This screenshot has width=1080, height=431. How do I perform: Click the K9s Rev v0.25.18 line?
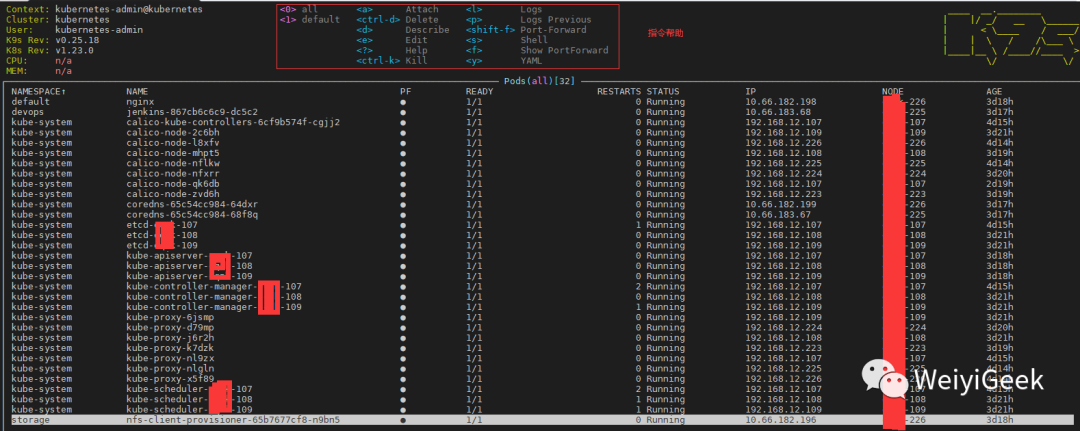tap(50, 40)
